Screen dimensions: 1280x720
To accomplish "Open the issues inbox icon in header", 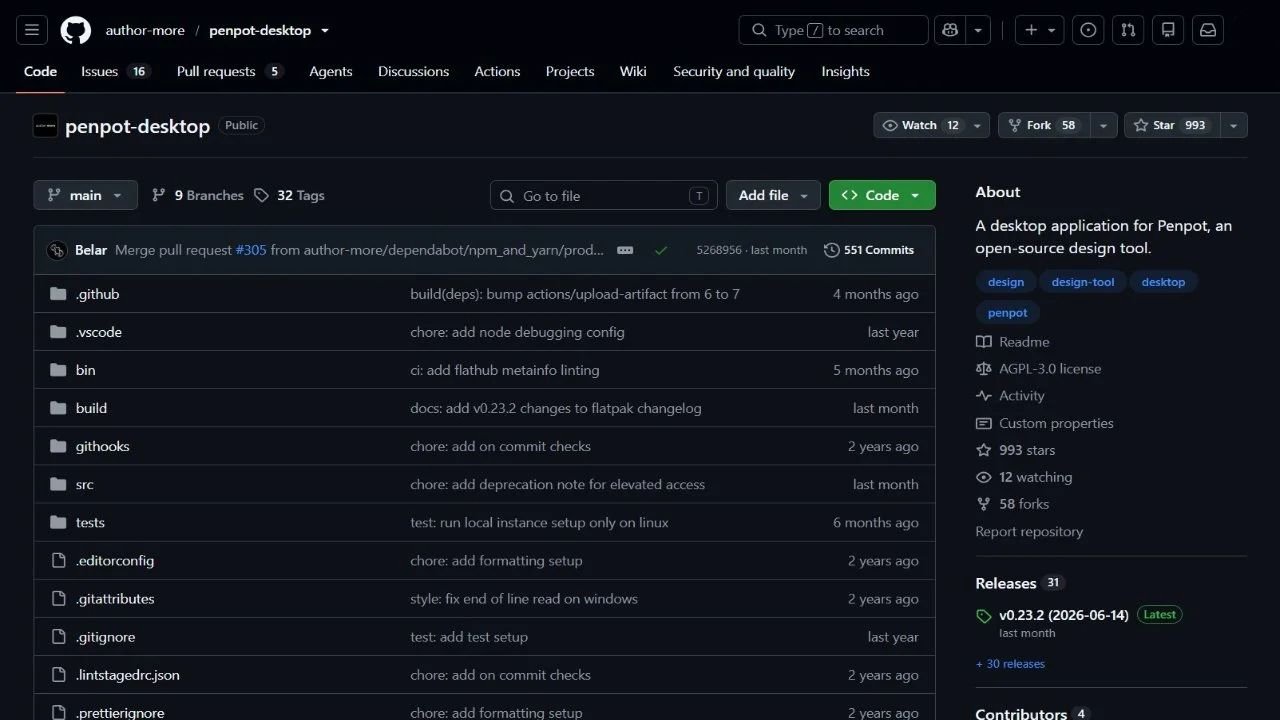I will tap(1088, 30).
